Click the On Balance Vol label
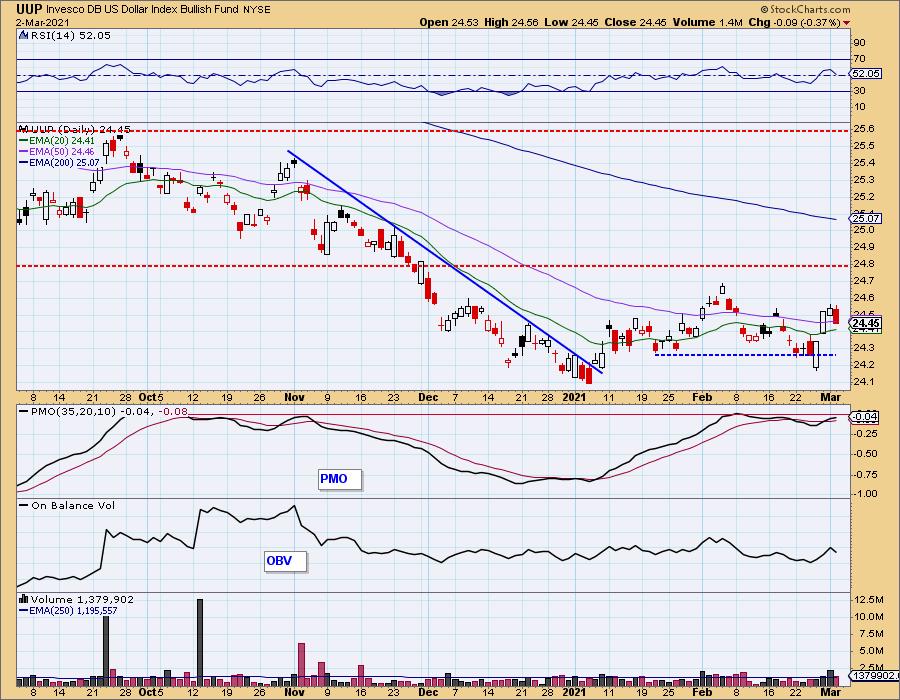Image resolution: width=900 pixels, height=700 pixels. [x=68, y=505]
